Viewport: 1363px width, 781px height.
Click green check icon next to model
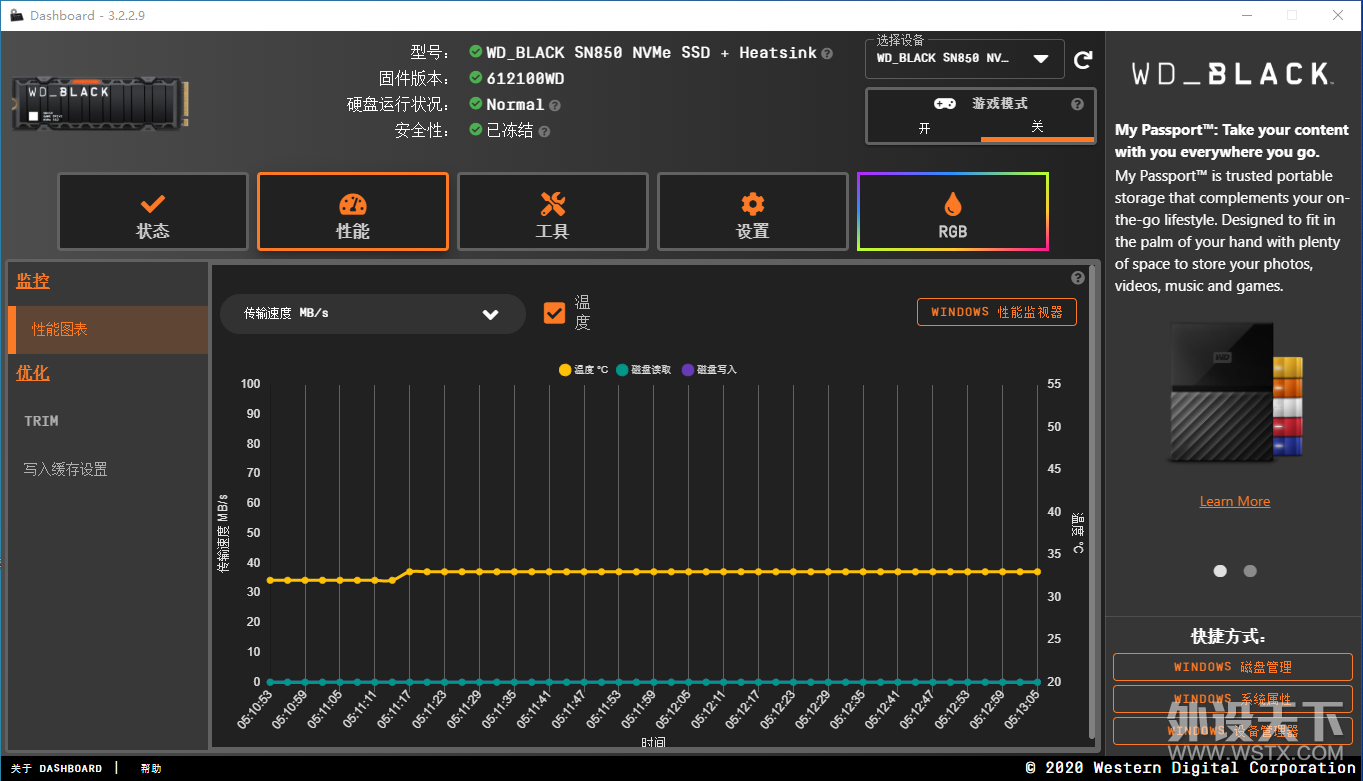tap(476, 52)
